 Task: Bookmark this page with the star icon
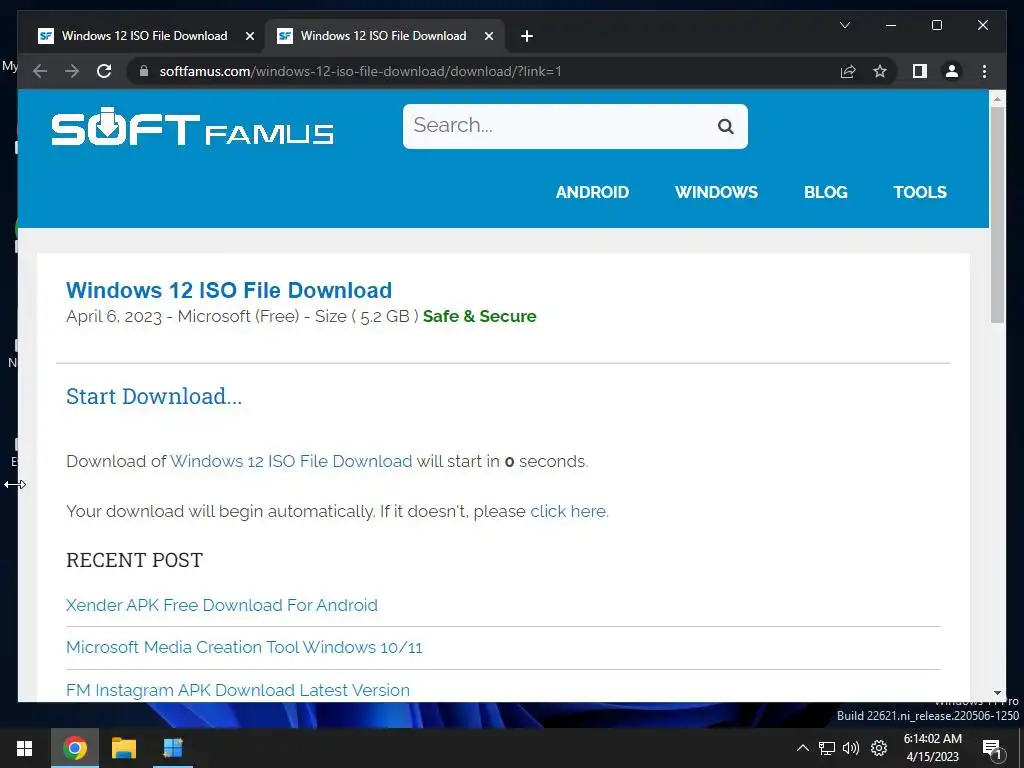click(x=880, y=71)
